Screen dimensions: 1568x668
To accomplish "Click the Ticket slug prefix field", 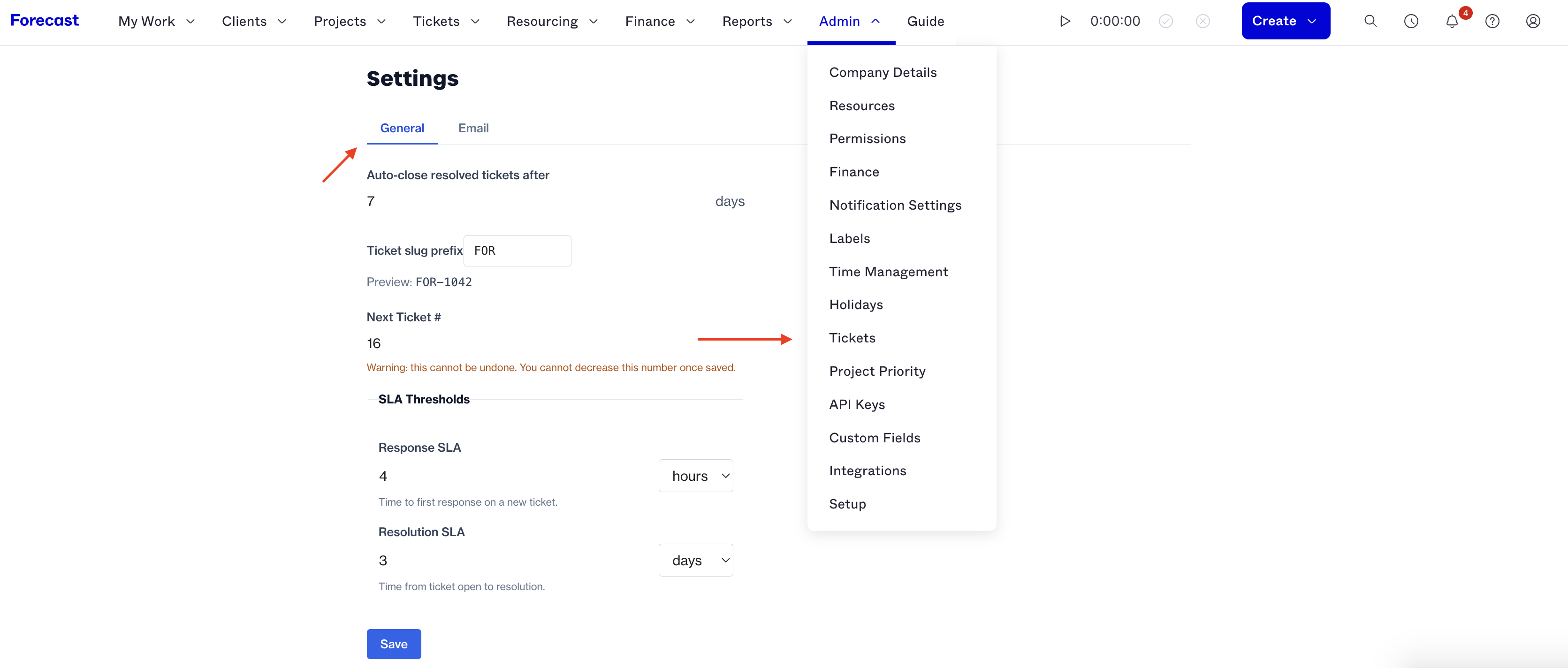I will click(x=517, y=250).
